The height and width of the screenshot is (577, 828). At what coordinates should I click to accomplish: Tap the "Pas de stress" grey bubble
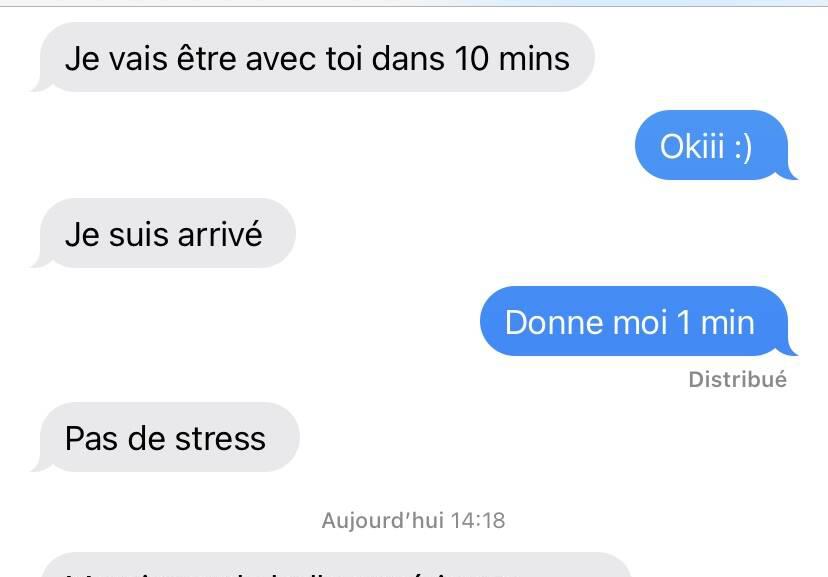click(166, 437)
